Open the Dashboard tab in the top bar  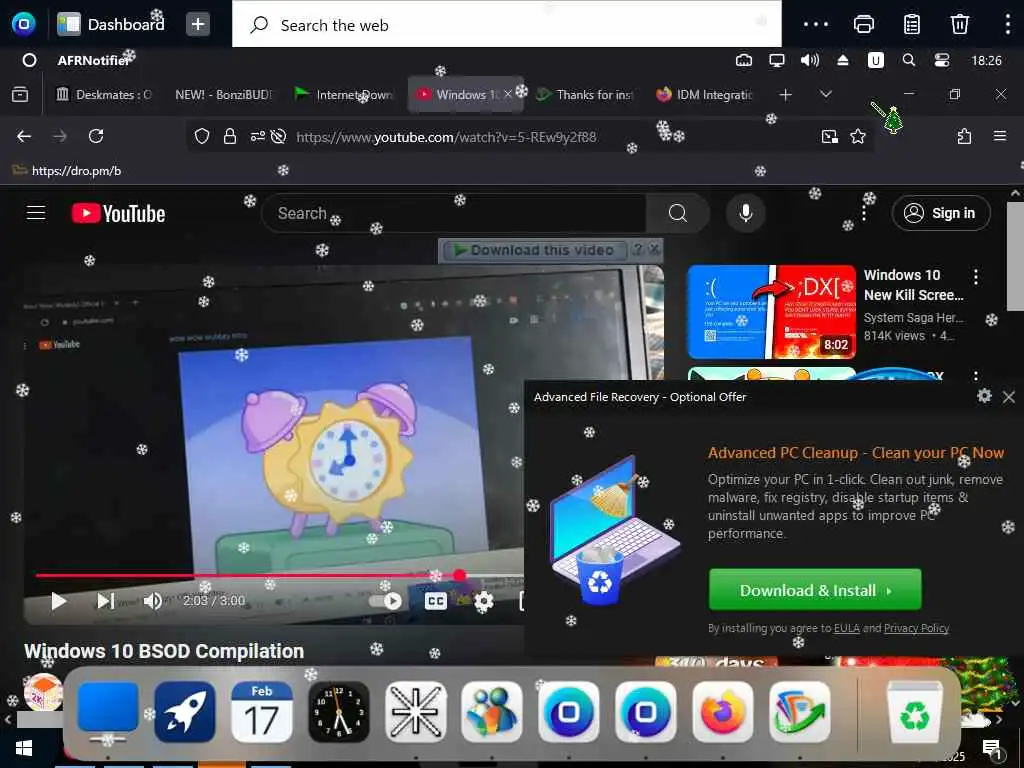(x=111, y=24)
